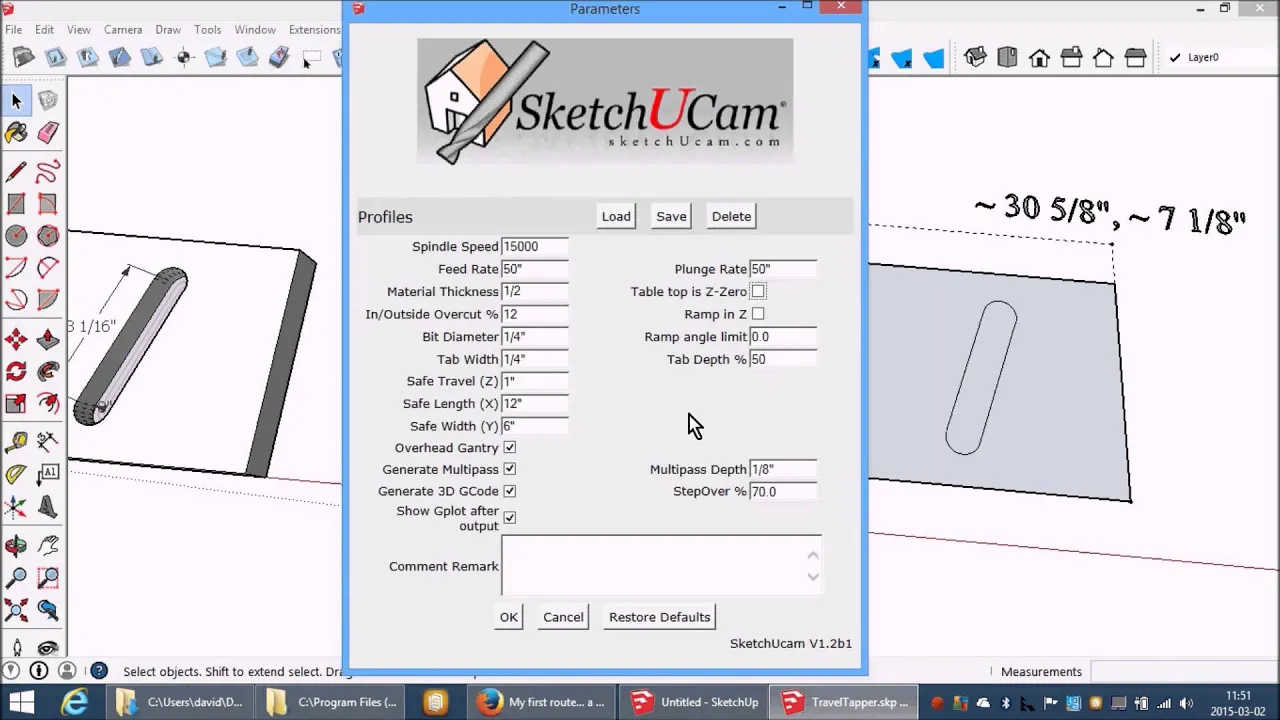The width and height of the screenshot is (1280, 720).
Task: Click the Plunge Rate field
Action: point(783,269)
